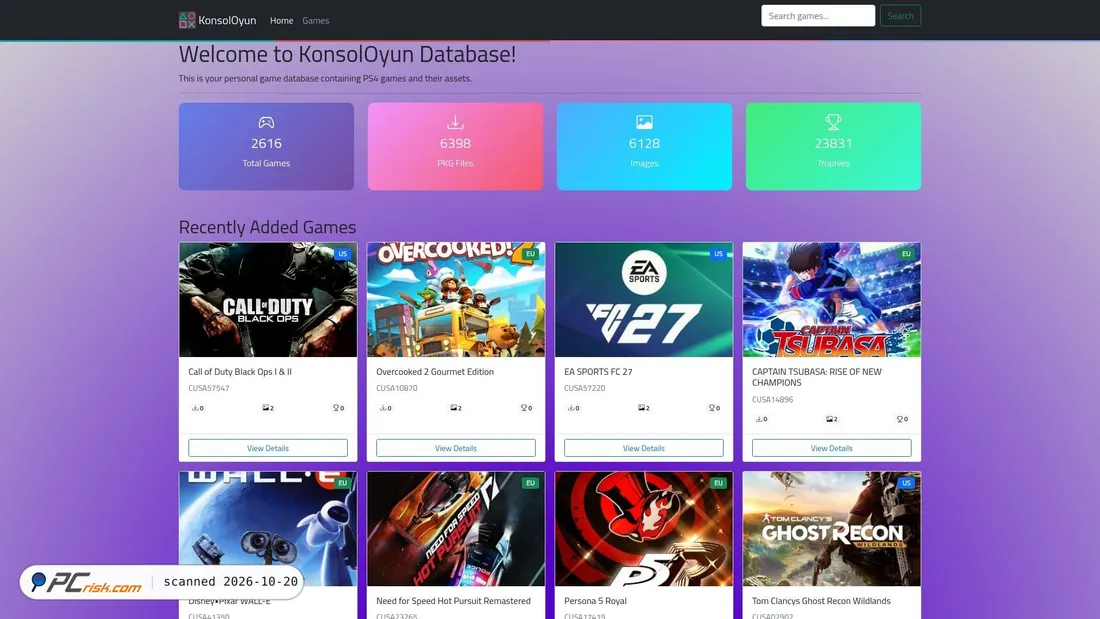Select the 6128 Images count
Screen dimensions: 1100x619
[x=644, y=143]
